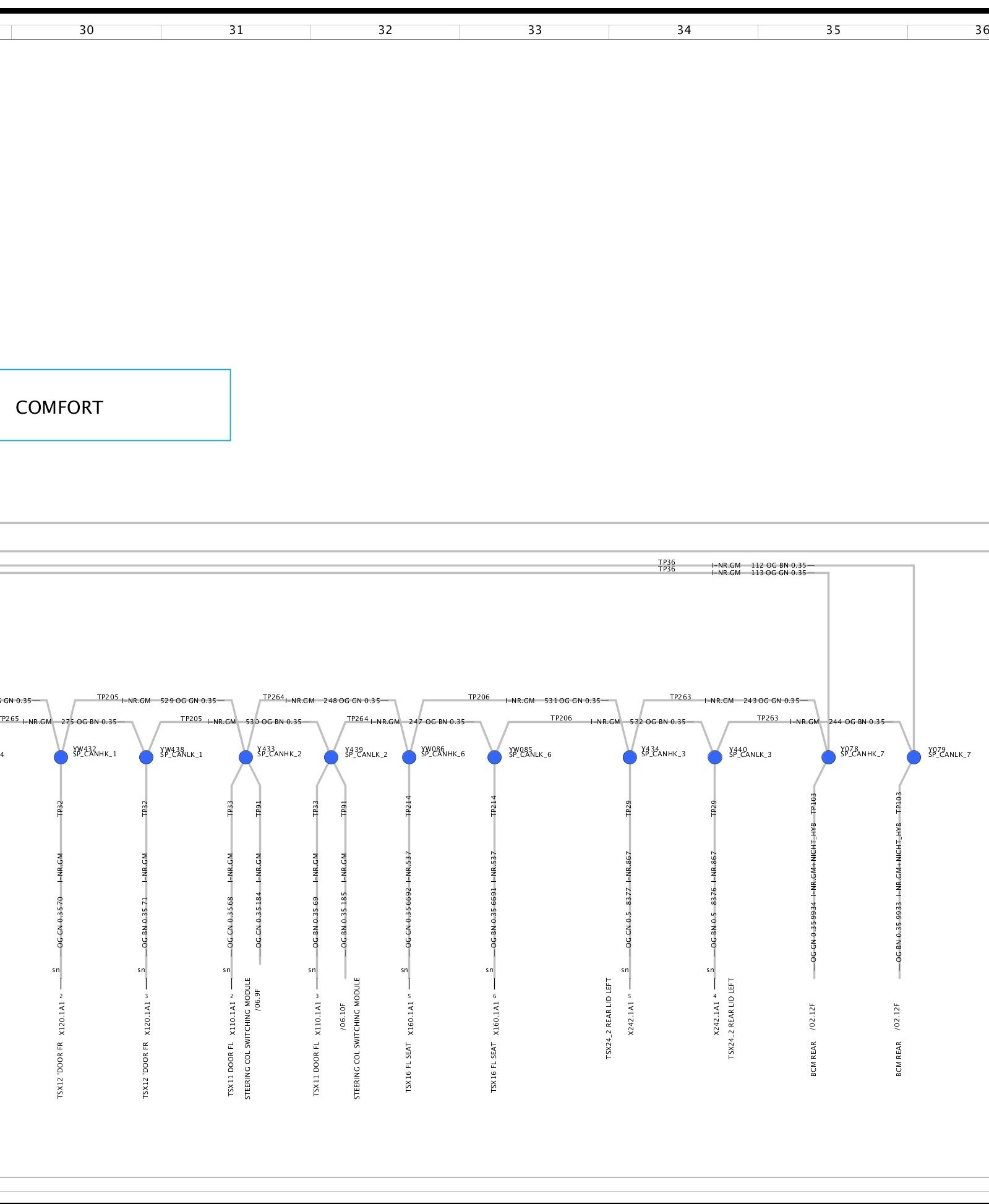Click the TSX16 FL SEAT connector label
989x1204 pixels.
408,1067
